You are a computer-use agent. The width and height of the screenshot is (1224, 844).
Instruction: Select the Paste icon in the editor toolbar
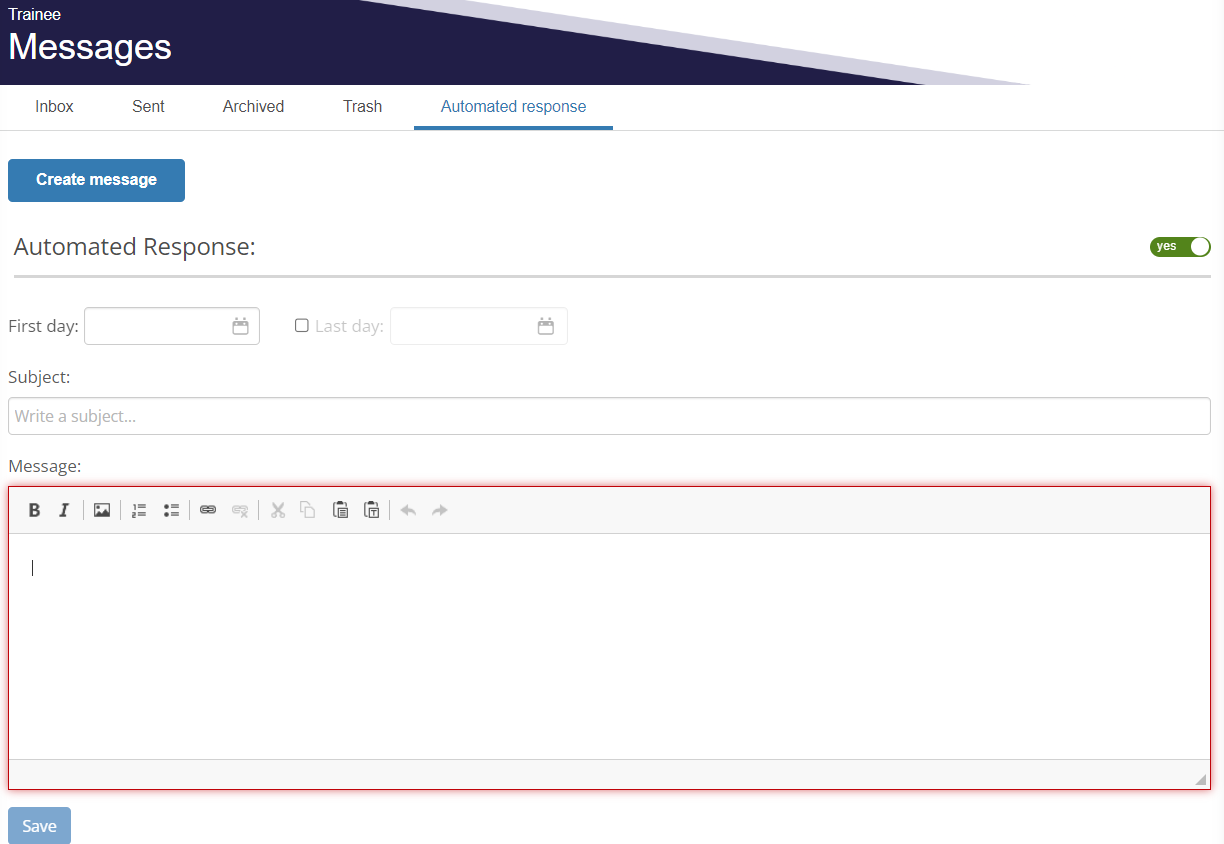340,510
